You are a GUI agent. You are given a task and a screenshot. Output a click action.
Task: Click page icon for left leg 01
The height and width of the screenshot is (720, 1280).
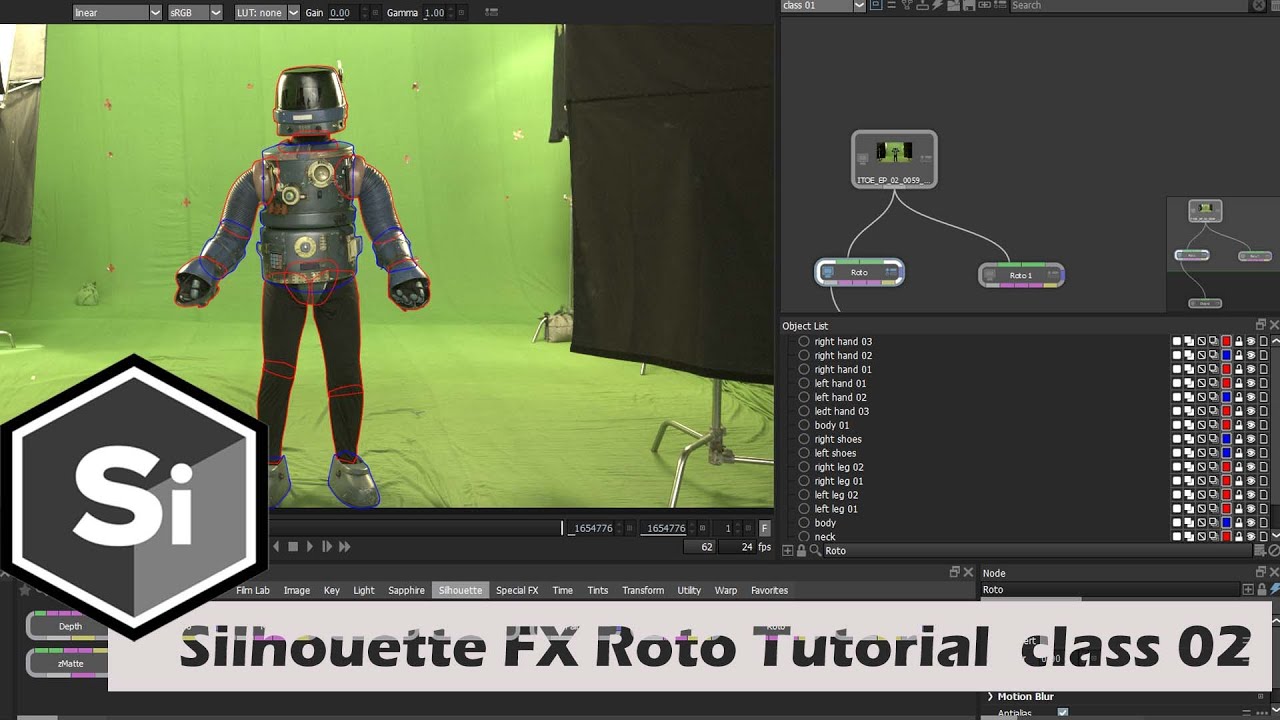point(1264,509)
